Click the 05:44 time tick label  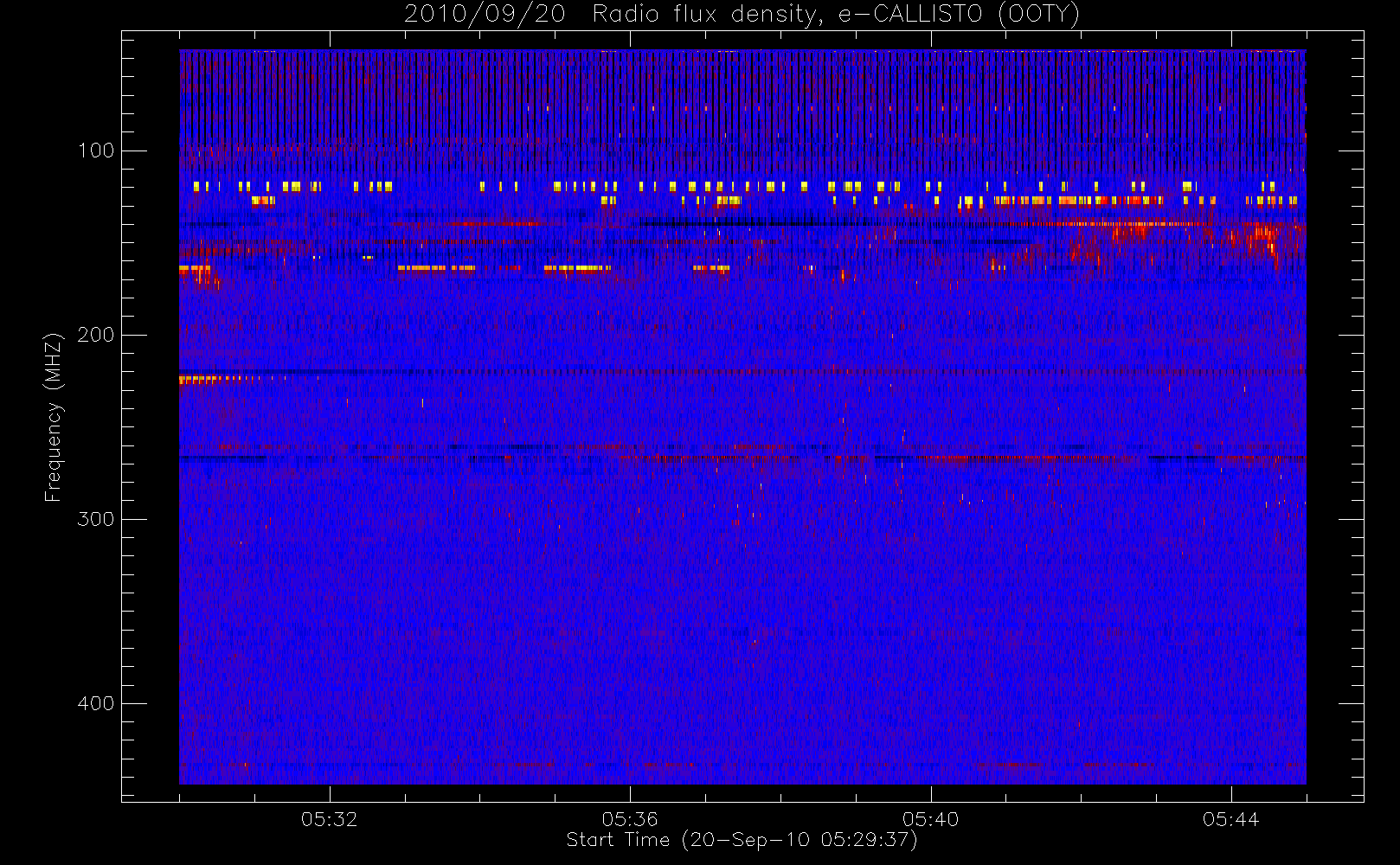tap(1231, 819)
